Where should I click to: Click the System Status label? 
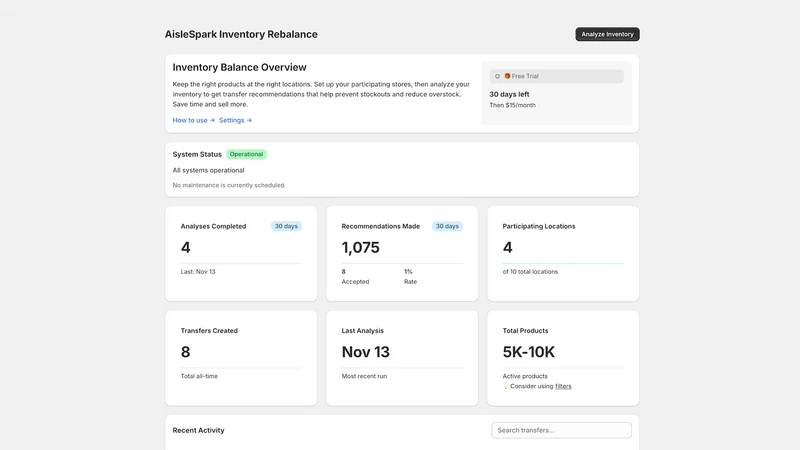[197, 154]
